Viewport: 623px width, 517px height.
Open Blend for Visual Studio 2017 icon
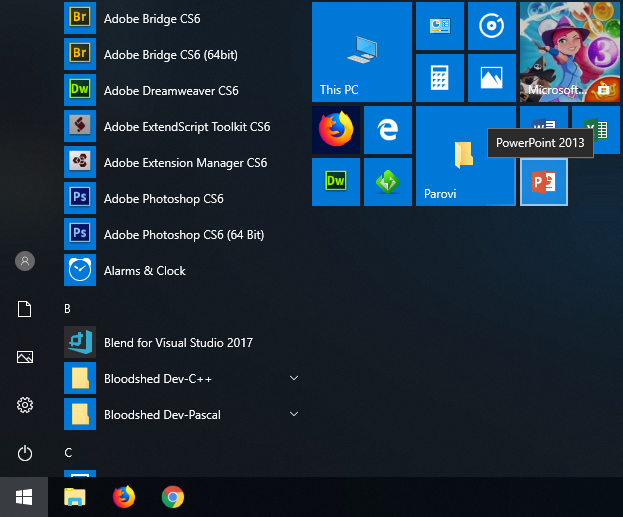80,342
